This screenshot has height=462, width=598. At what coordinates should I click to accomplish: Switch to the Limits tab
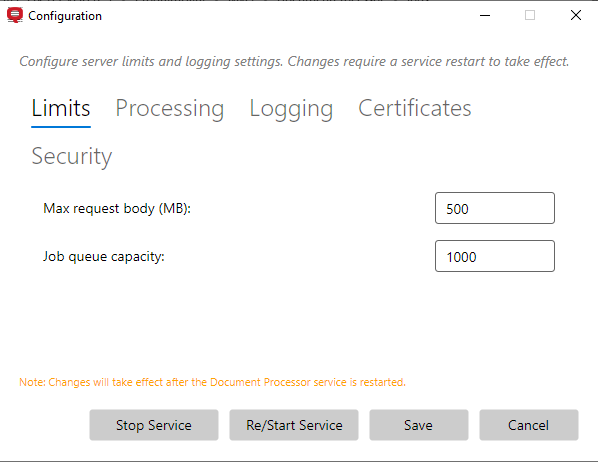[61, 109]
